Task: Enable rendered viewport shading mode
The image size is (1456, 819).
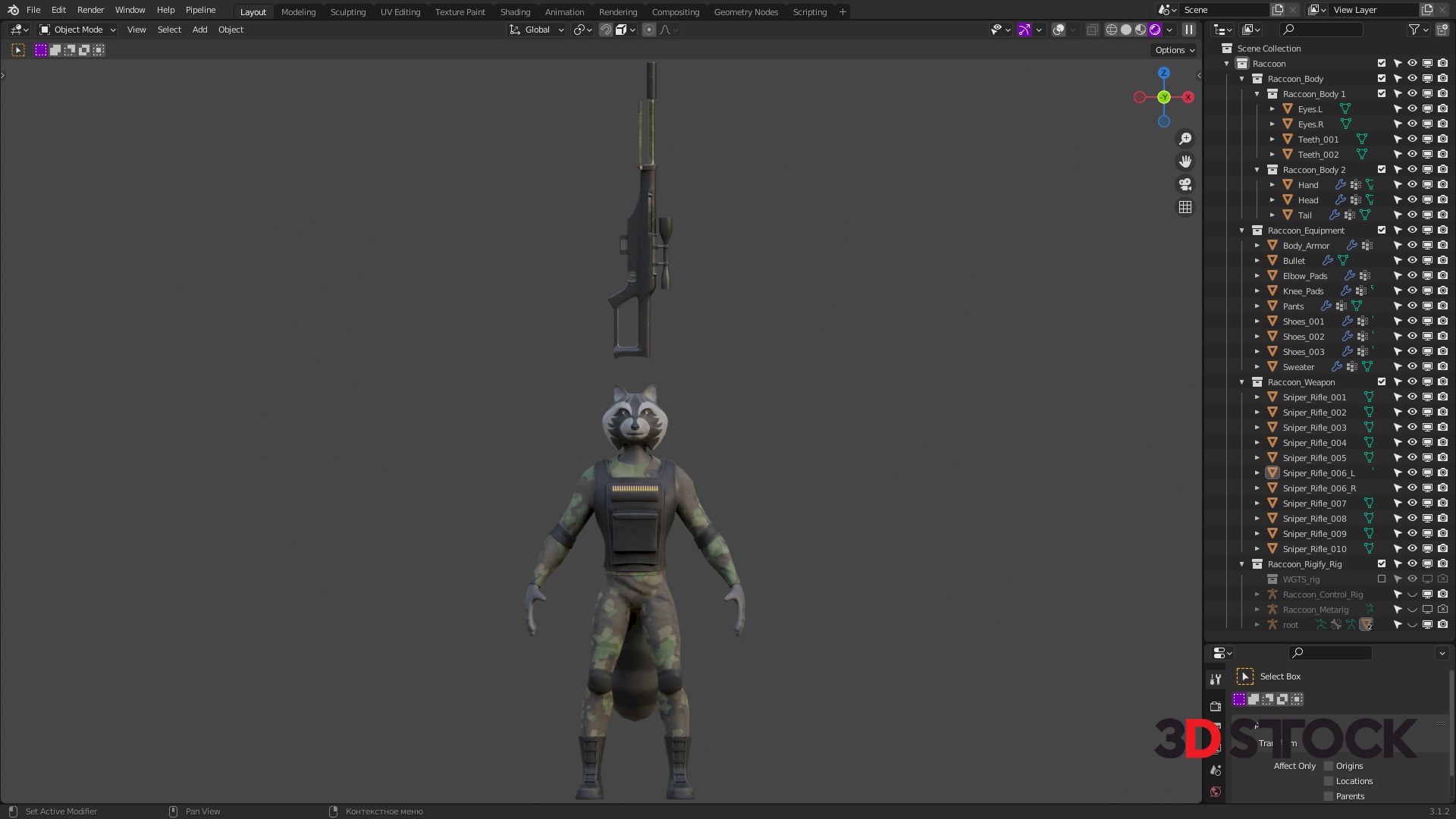Action: 1155,30
